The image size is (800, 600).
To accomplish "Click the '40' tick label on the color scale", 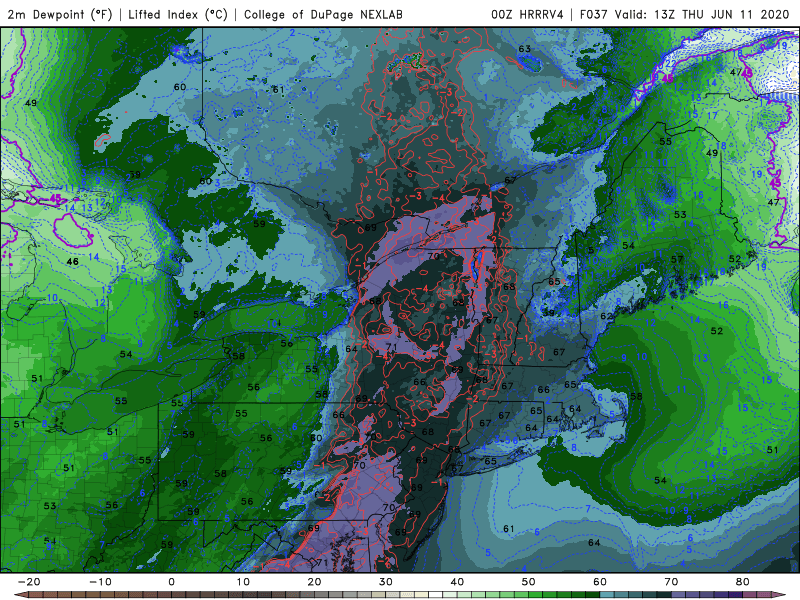I will [457, 582].
